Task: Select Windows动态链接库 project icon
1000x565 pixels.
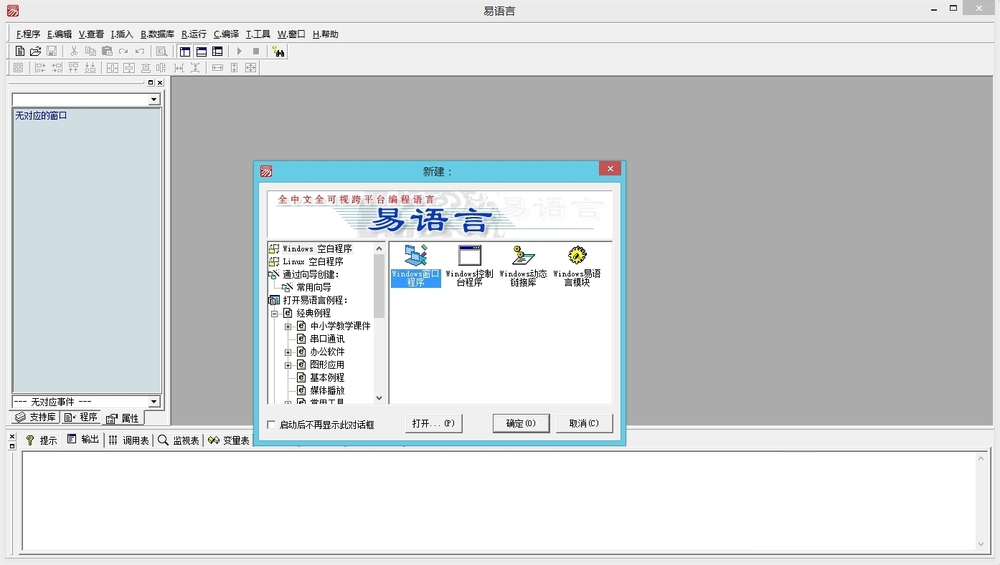Action: [x=523, y=266]
